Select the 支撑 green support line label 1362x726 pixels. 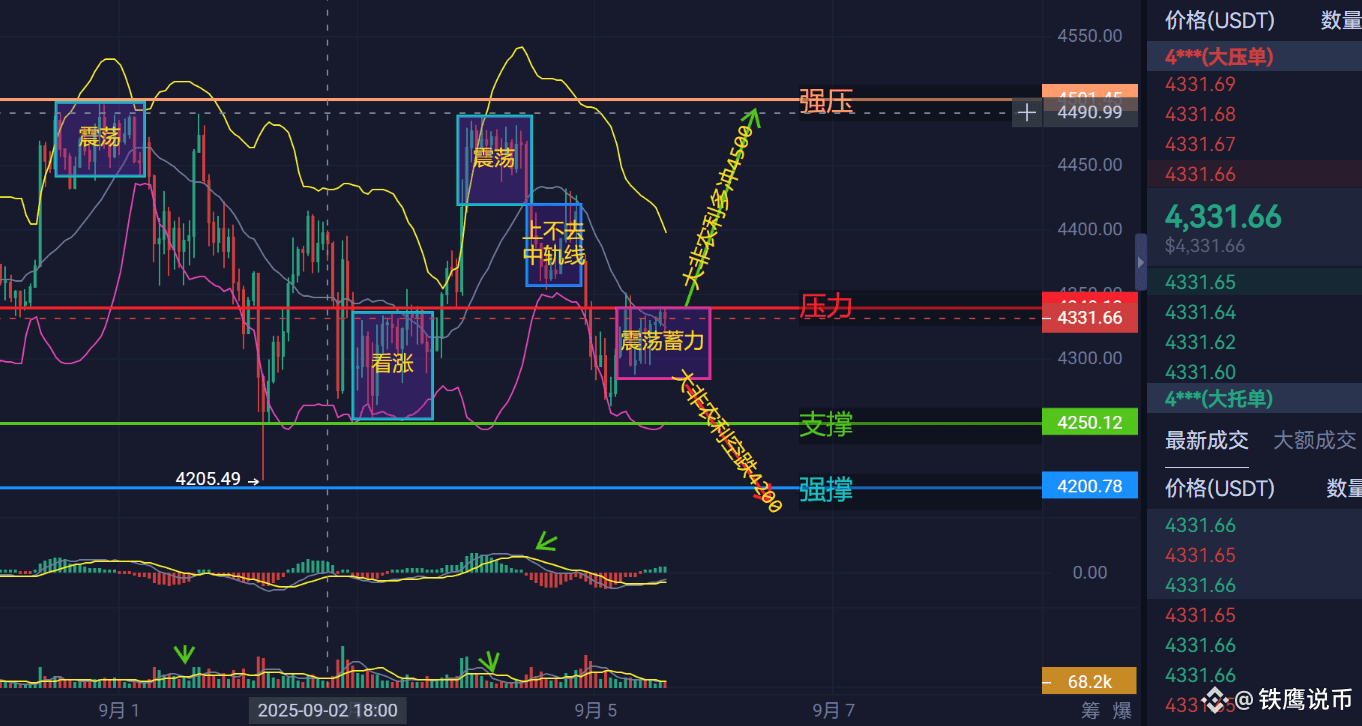(826, 424)
